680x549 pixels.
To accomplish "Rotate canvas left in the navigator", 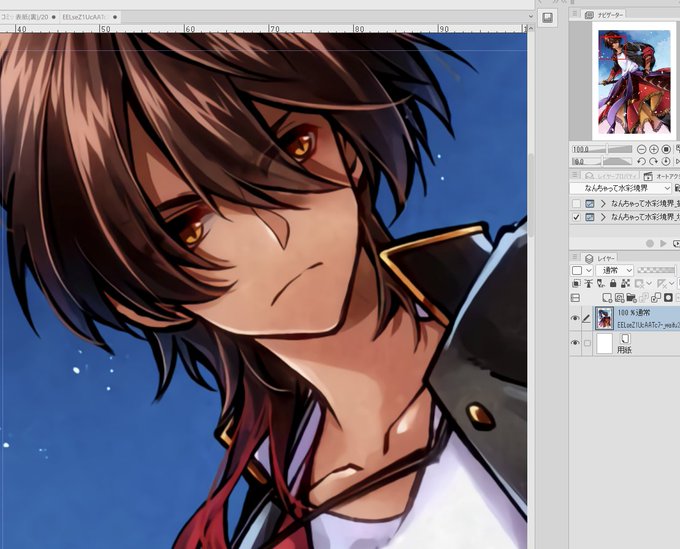I will click(x=641, y=161).
